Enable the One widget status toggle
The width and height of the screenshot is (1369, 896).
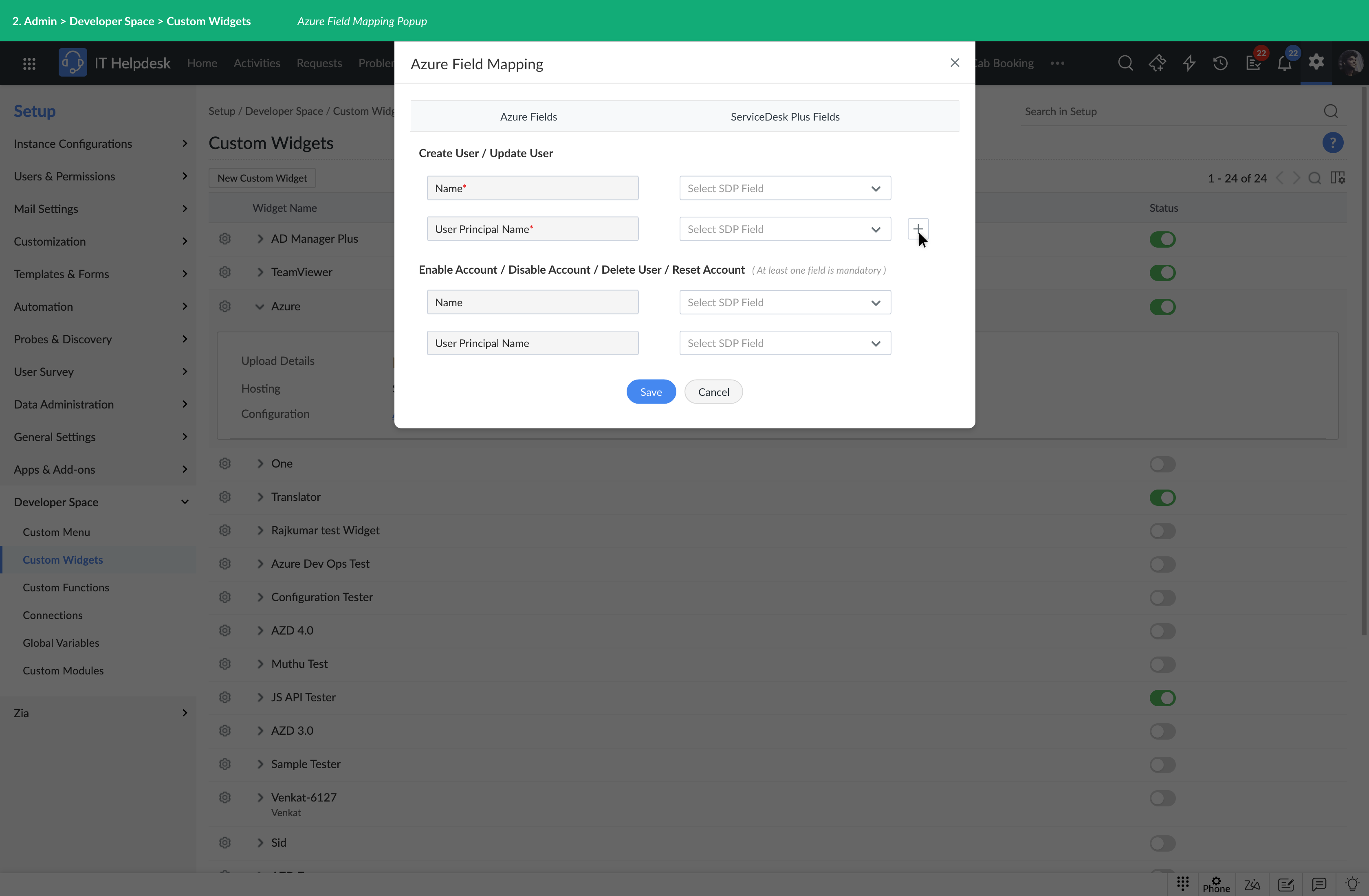pyautogui.click(x=1162, y=464)
